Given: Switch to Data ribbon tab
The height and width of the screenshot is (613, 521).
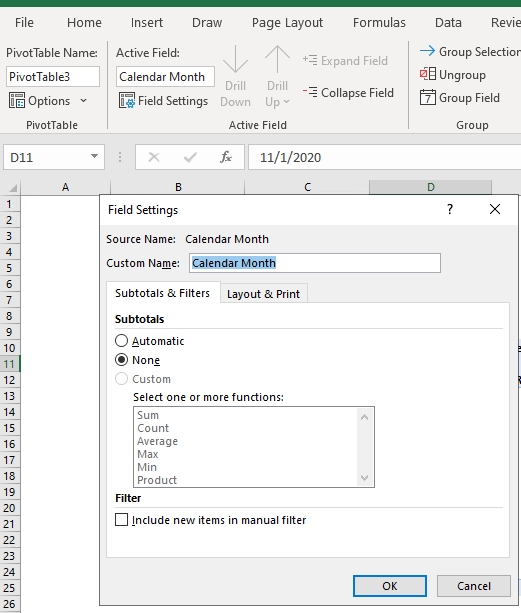Looking at the screenshot, I should [x=448, y=23].
